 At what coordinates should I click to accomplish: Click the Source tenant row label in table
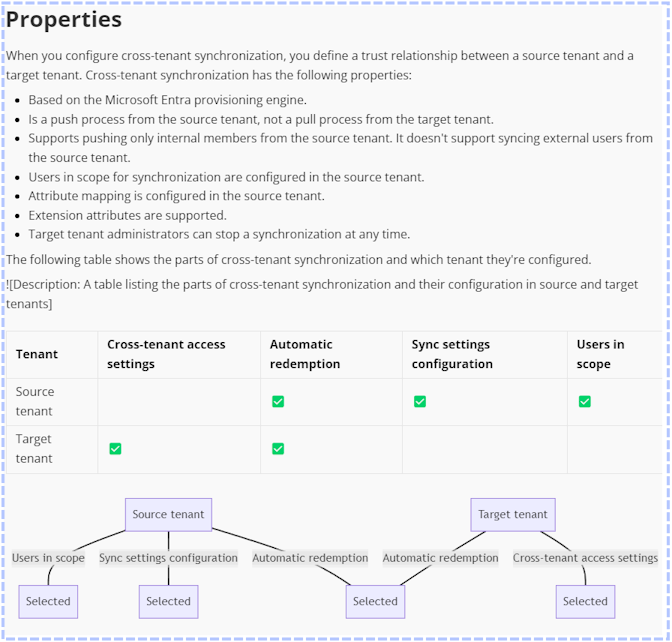[x=35, y=401]
